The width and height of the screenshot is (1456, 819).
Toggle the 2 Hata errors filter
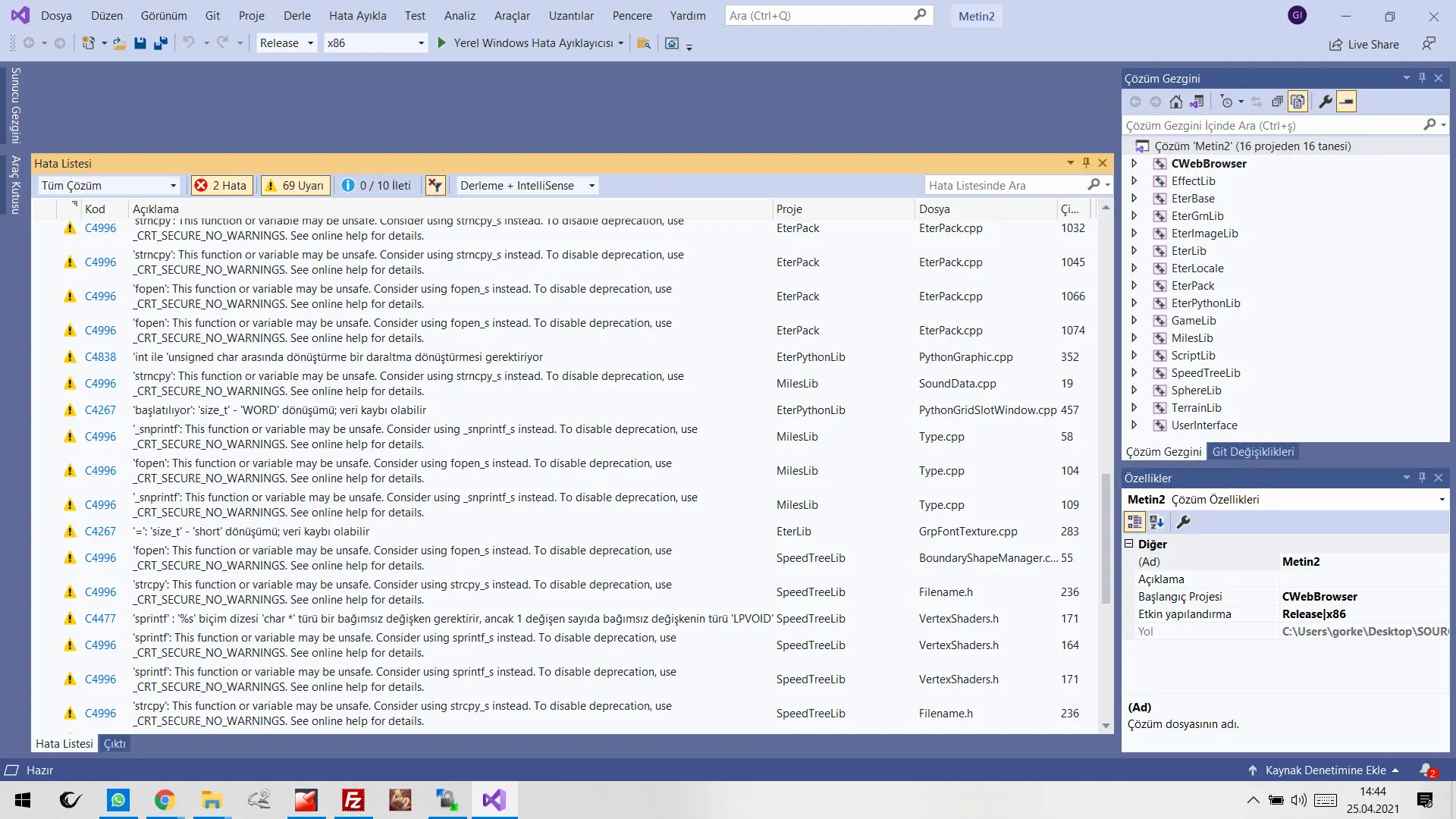coord(221,185)
